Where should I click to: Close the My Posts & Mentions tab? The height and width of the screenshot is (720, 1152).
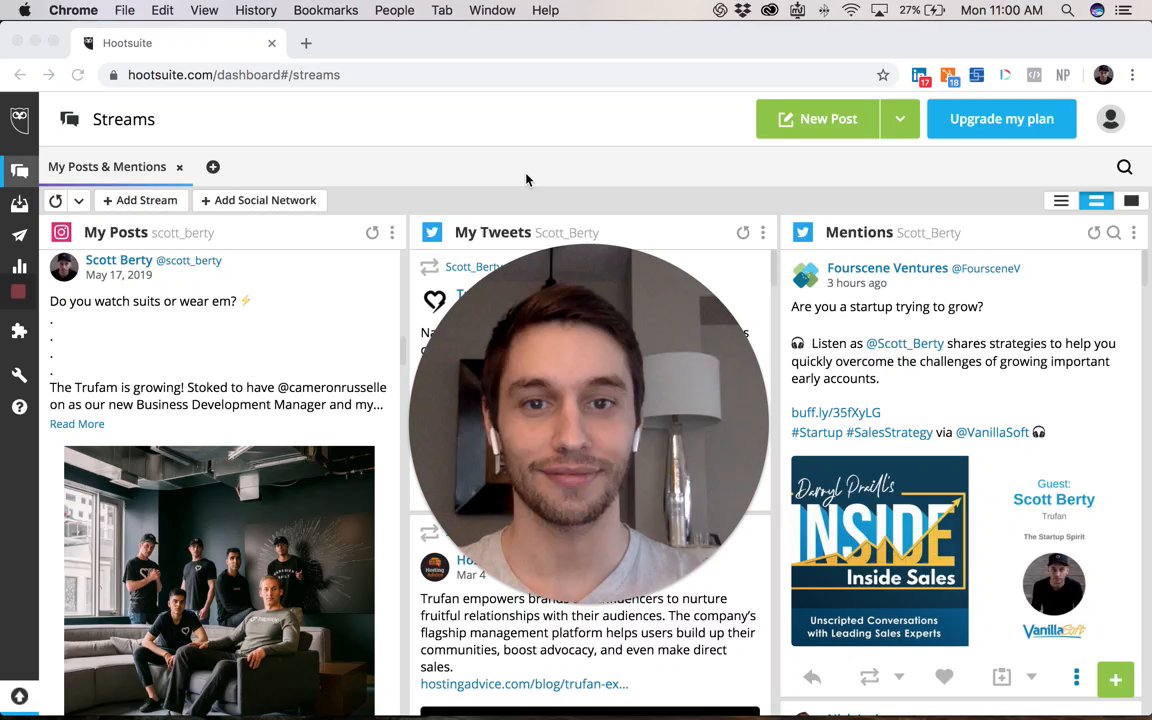pyautogui.click(x=179, y=168)
